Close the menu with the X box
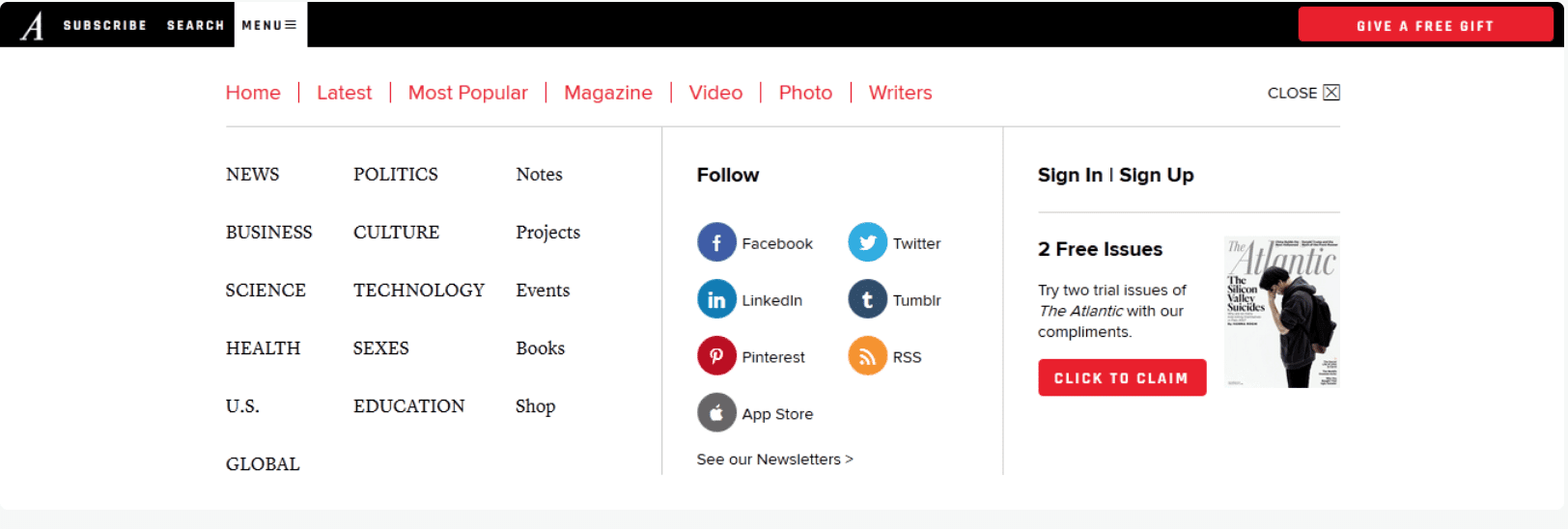Image resolution: width=1568 pixels, height=529 pixels. (1331, 93)
